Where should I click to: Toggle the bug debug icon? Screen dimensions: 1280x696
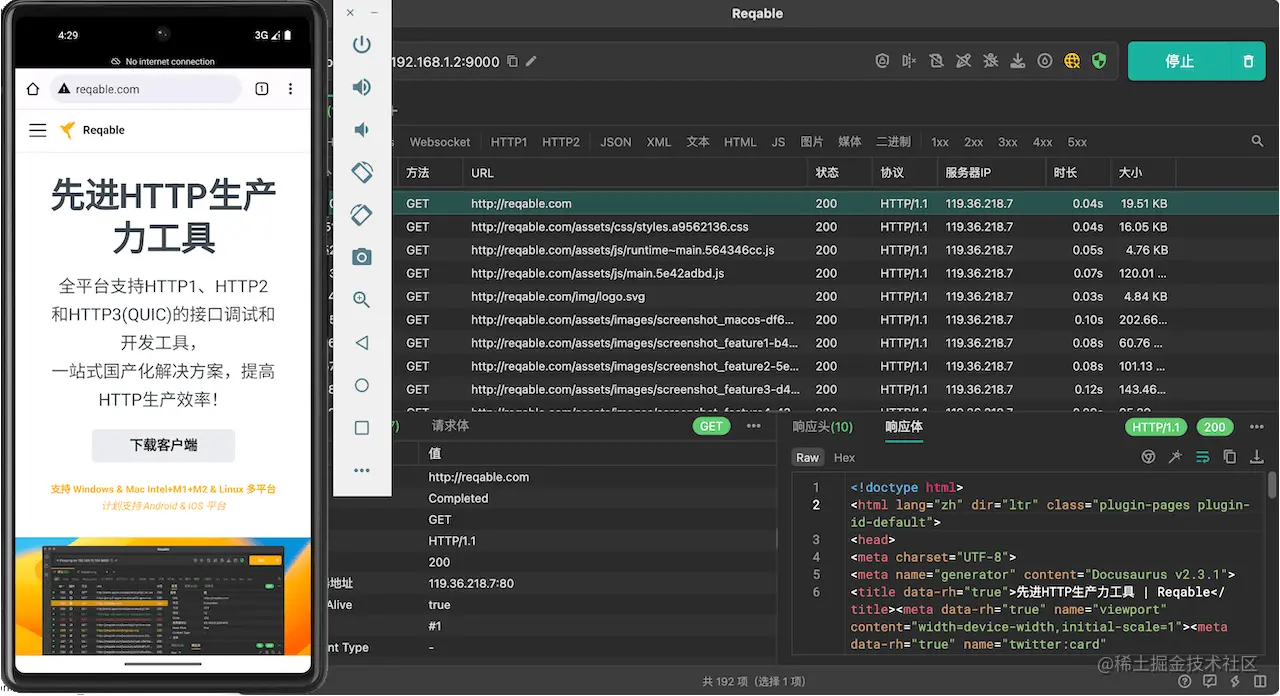pos(990,61)
